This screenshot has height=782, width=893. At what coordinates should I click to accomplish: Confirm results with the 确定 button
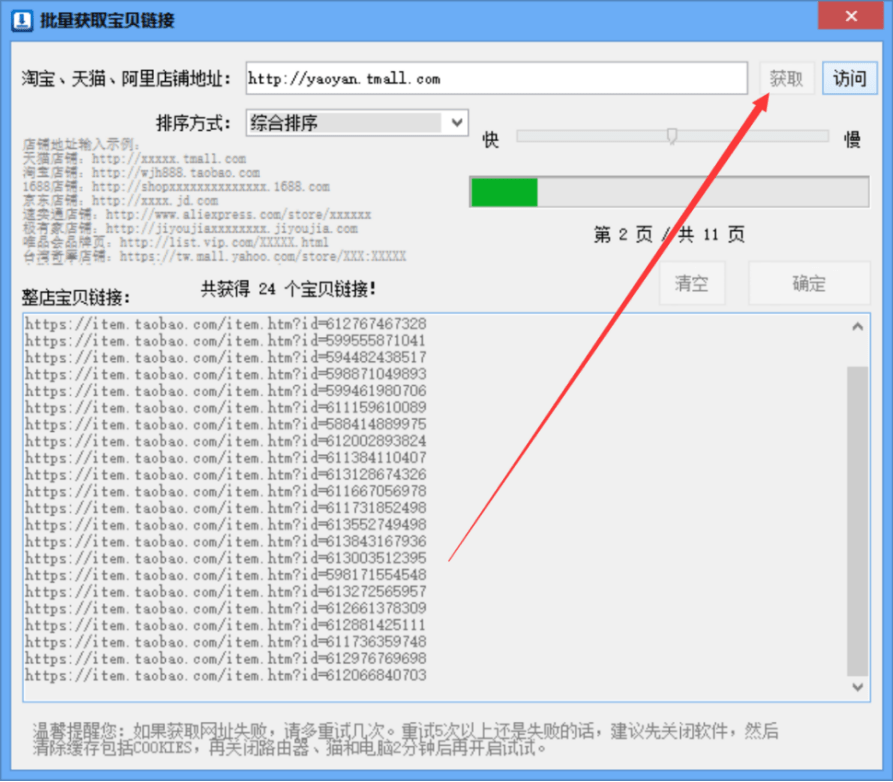point(809,283)
